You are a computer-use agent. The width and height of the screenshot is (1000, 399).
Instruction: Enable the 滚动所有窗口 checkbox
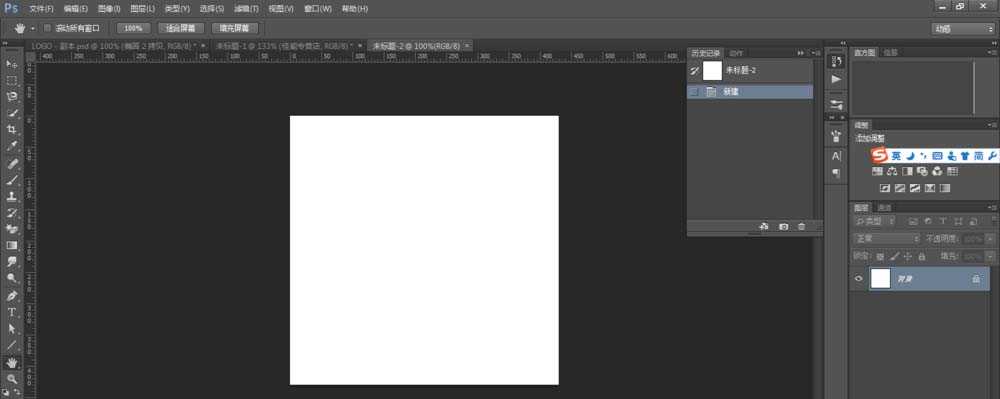pos(47,28)
